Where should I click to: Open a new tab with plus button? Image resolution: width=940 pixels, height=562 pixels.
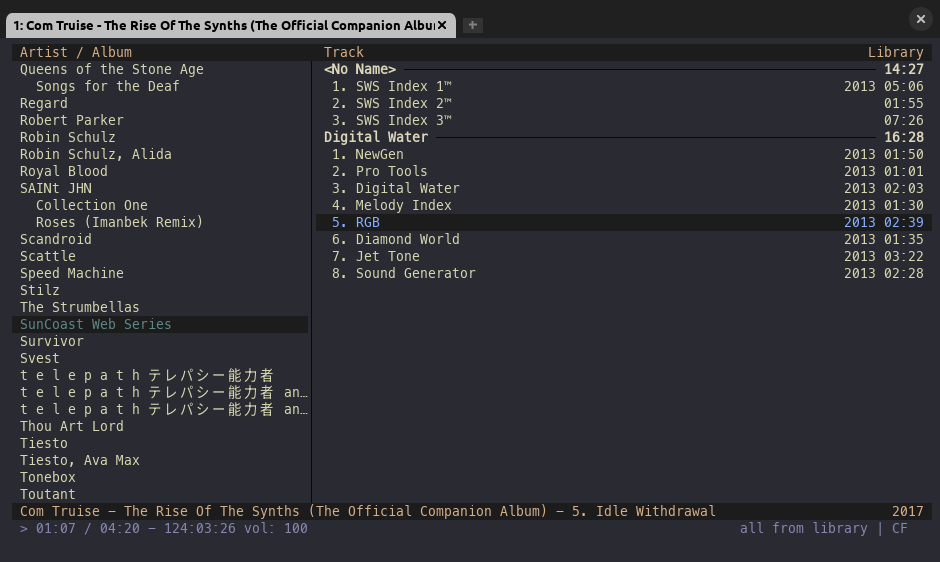click(x=472, y=25)
